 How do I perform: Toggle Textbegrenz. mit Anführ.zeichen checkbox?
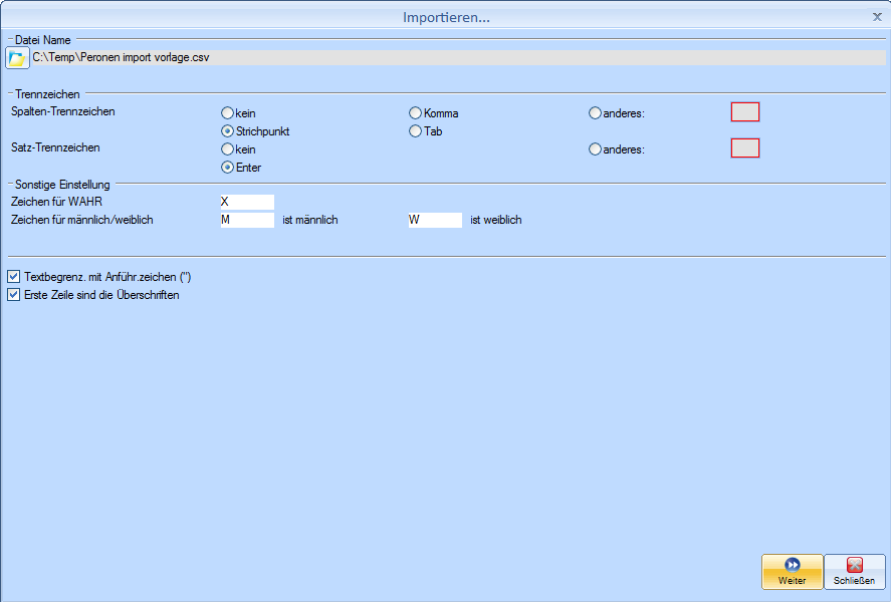pyautogui.click(x=13, y=276)
